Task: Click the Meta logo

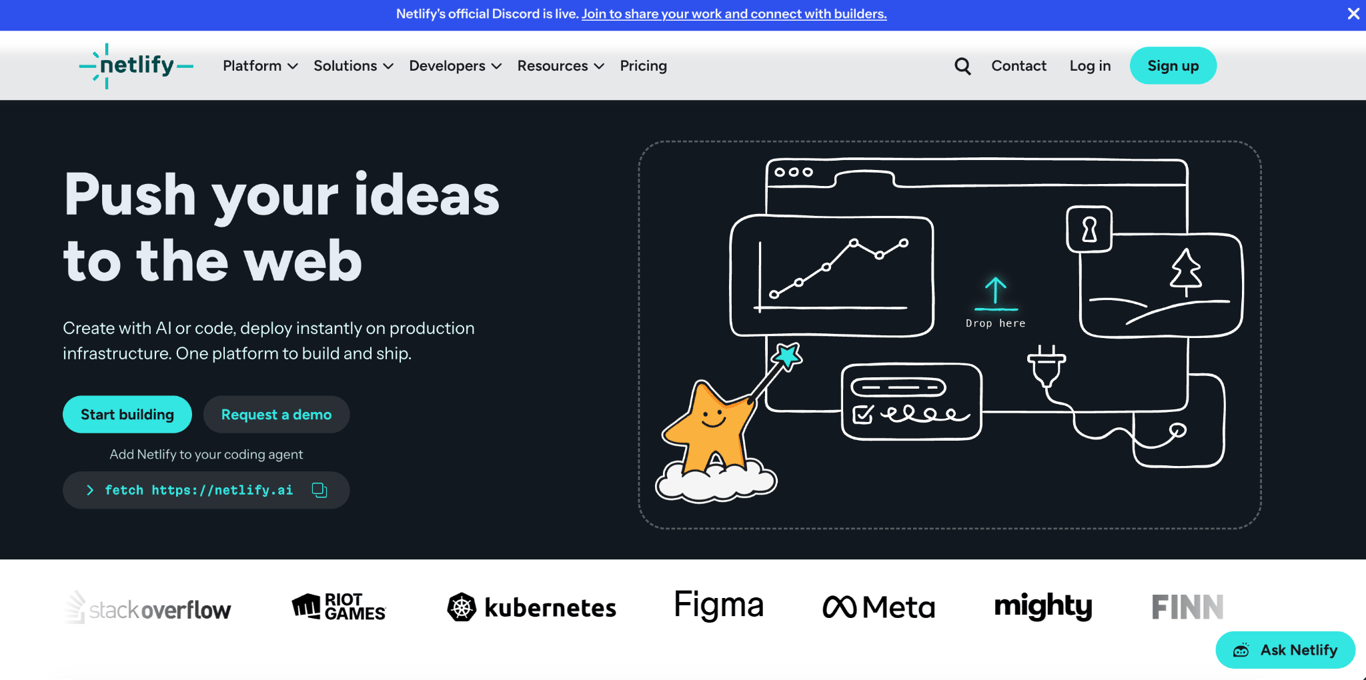Action: click(879, 607)
